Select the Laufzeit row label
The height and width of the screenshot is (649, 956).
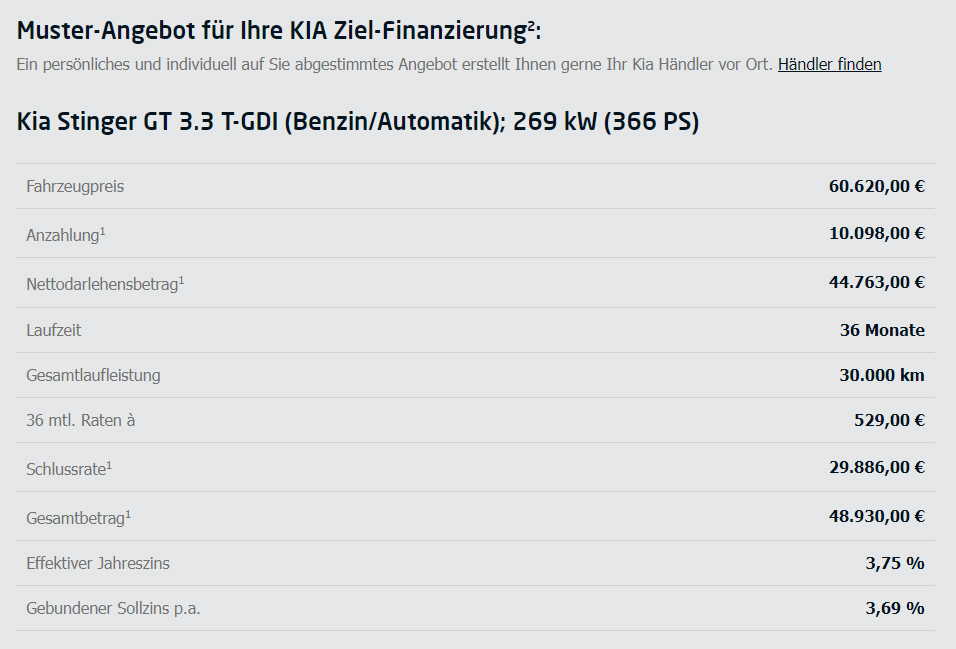(54, 330)
